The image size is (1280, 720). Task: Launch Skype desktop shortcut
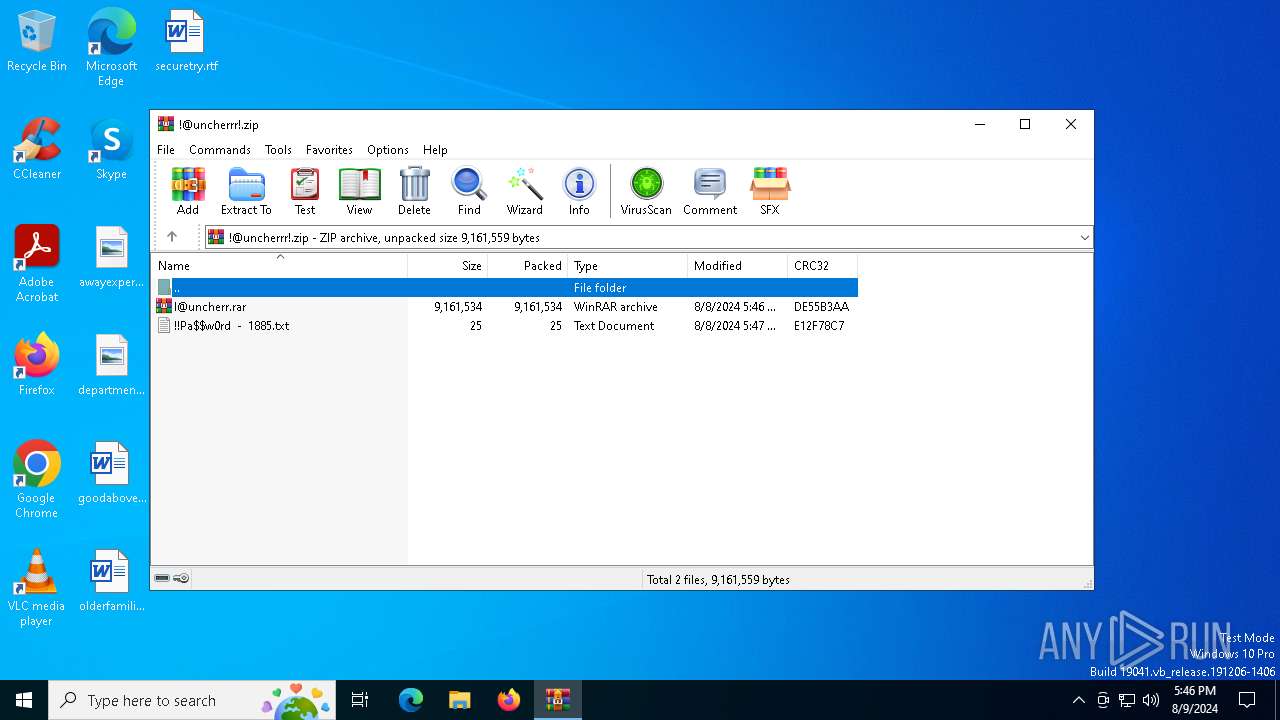tap(111, 150)
